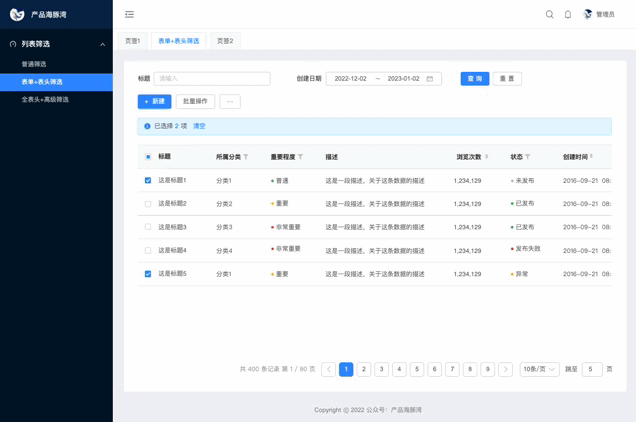The image size is (636, 422).
Task: Toggle the select-all checkbox in table header
Action: coord(148,157)
